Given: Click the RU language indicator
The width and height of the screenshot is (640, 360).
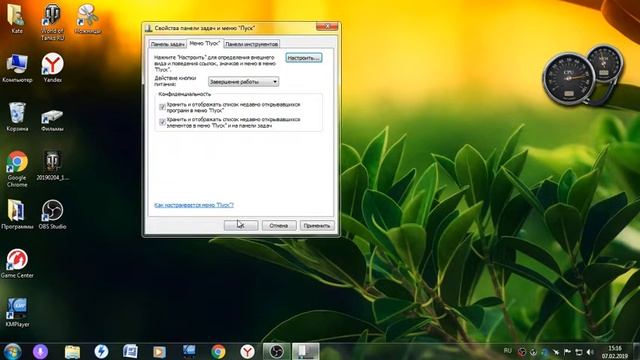Looking at the screenshot, I should click(508, 351).
